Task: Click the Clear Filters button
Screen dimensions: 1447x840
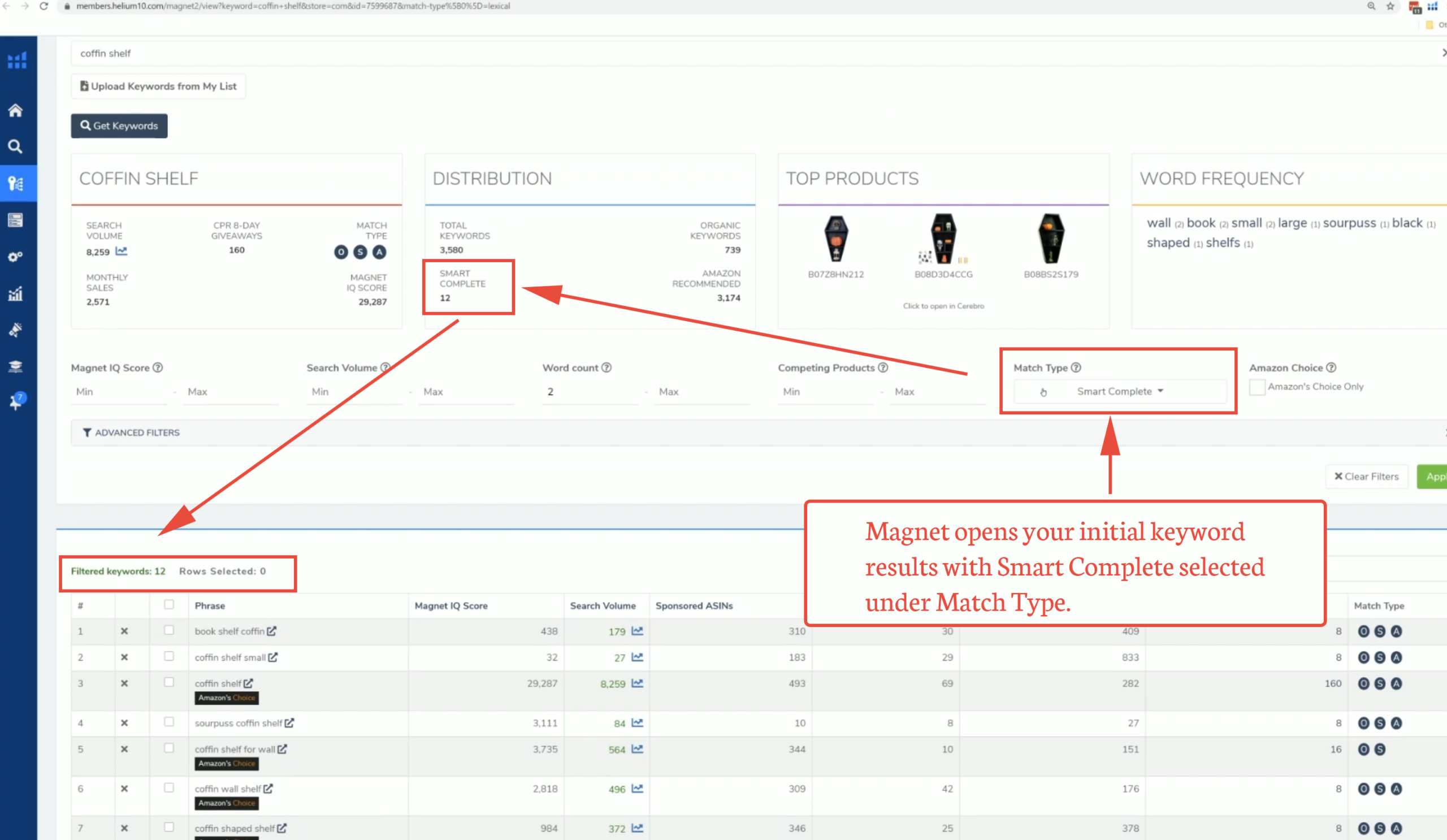Action: click(x=1366, y=477)
